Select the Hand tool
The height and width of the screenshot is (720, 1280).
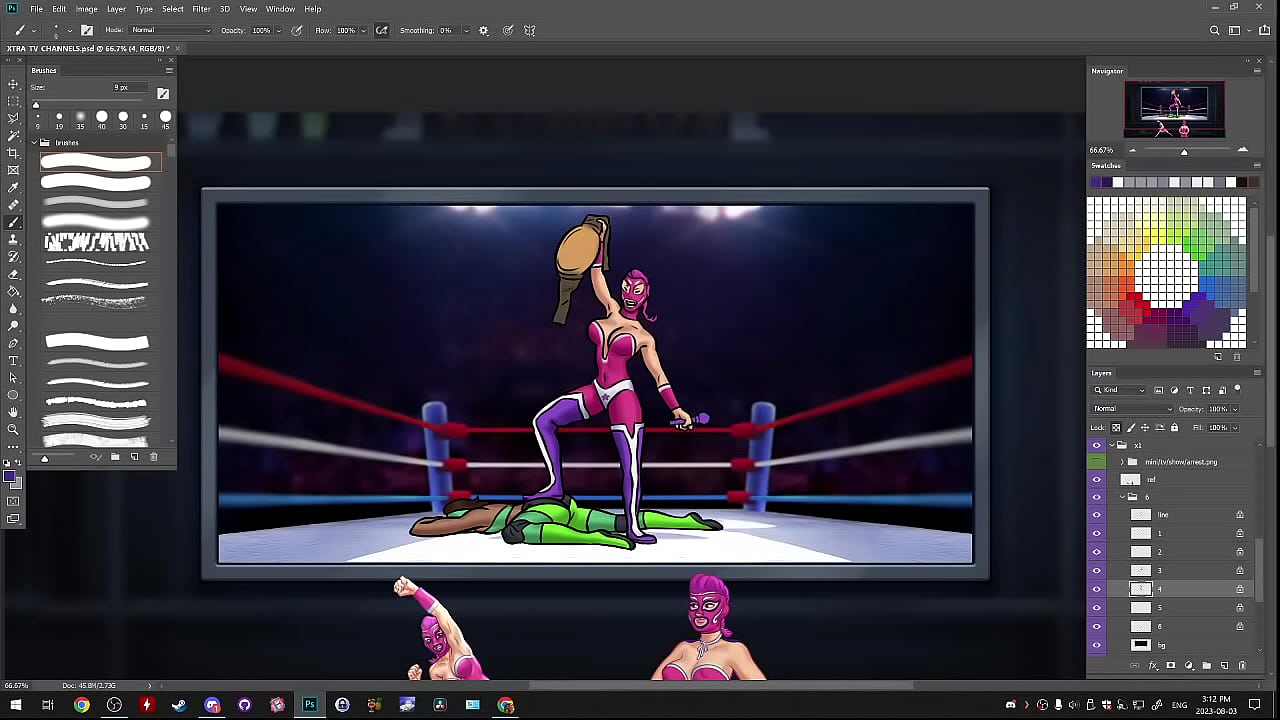[13, 411]
